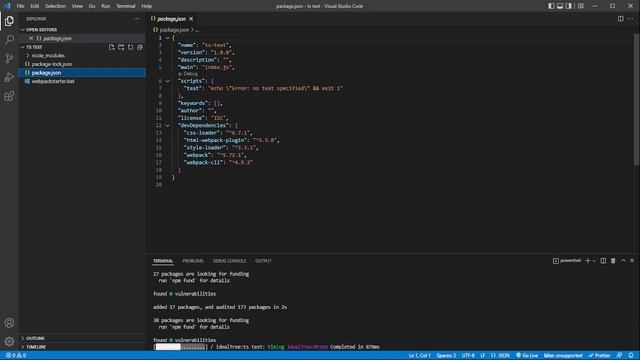Open the Search view in activity bar

pos(9,40)
